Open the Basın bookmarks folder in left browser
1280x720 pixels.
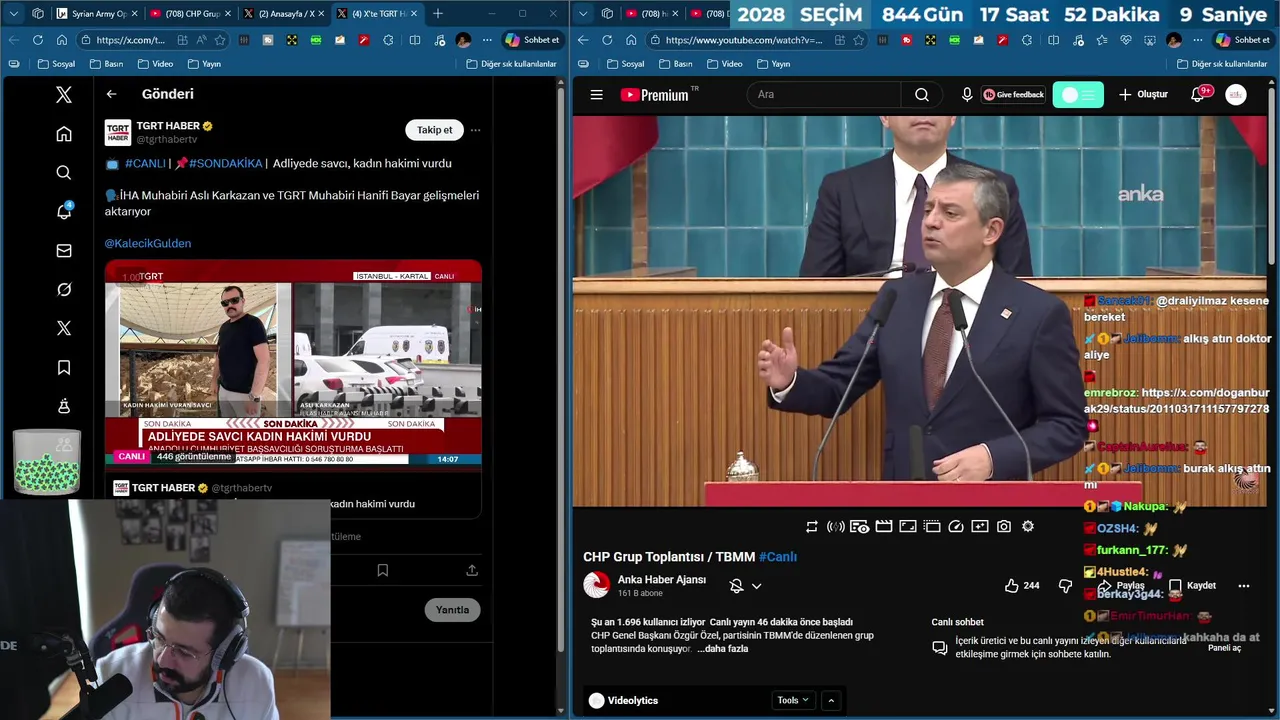pos(106,64)
